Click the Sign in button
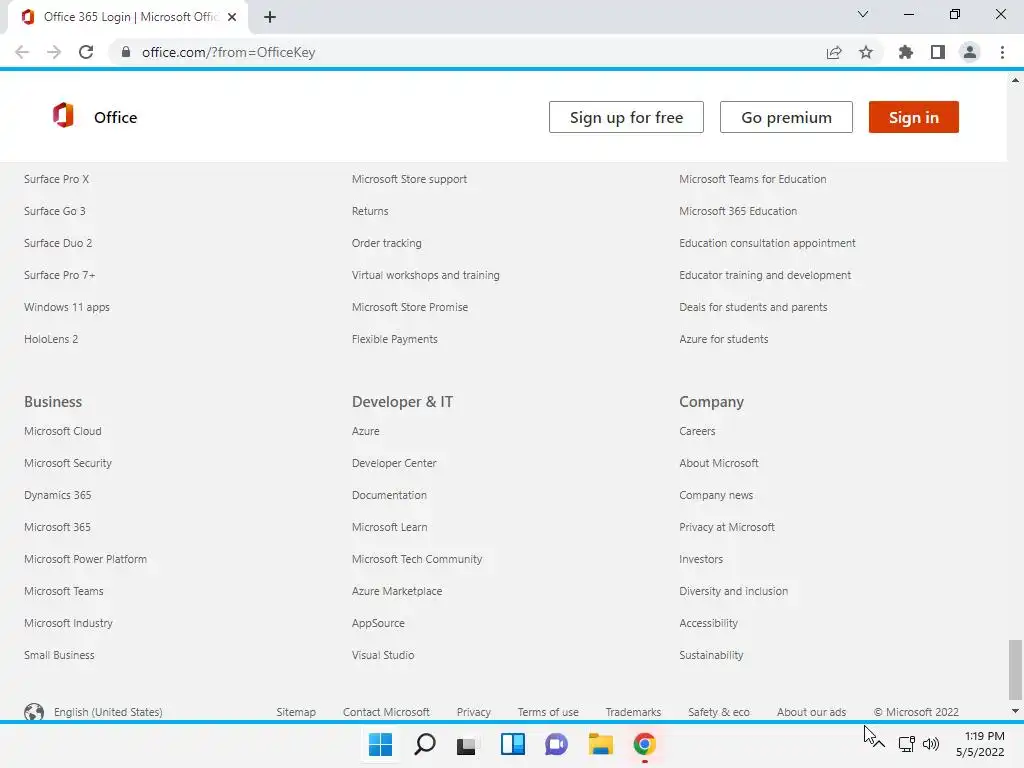This screenshot has height=768, width=1024. (x=914, y=117)
